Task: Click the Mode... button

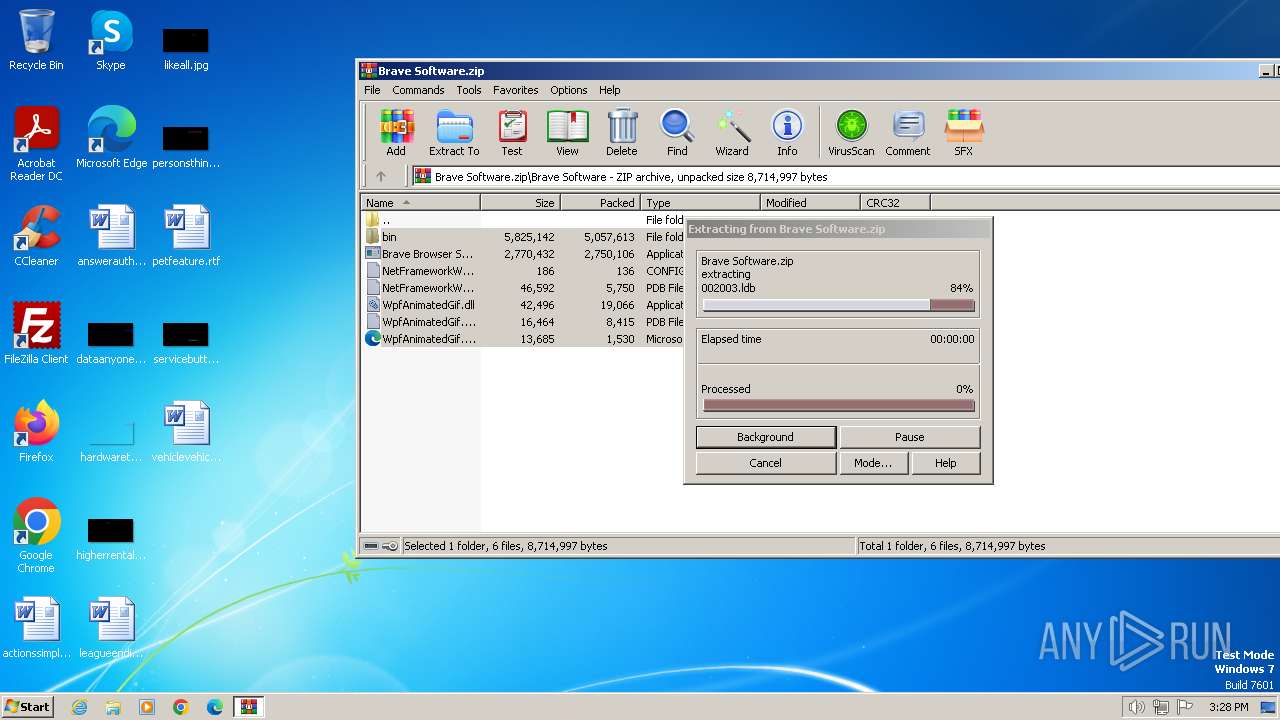Action: point(872,463)
